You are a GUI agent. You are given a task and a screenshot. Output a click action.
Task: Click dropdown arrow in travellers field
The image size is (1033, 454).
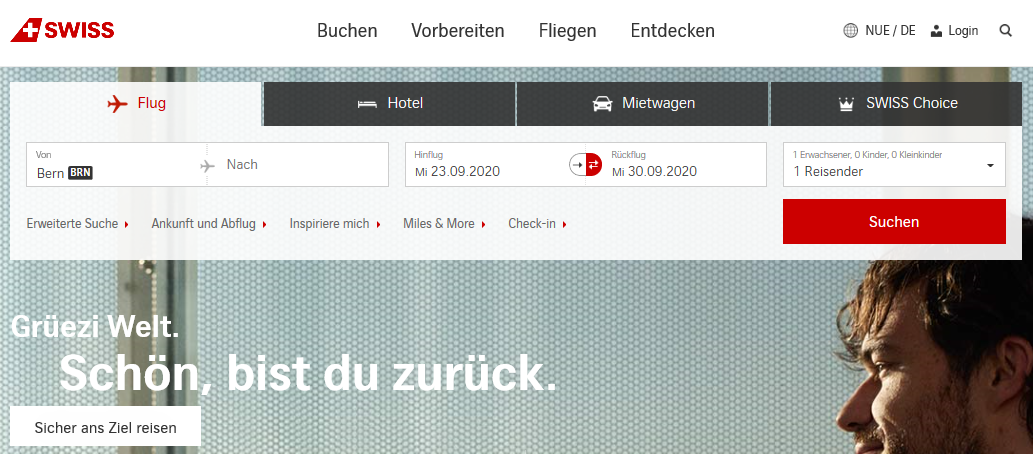(x=990, y=165)
